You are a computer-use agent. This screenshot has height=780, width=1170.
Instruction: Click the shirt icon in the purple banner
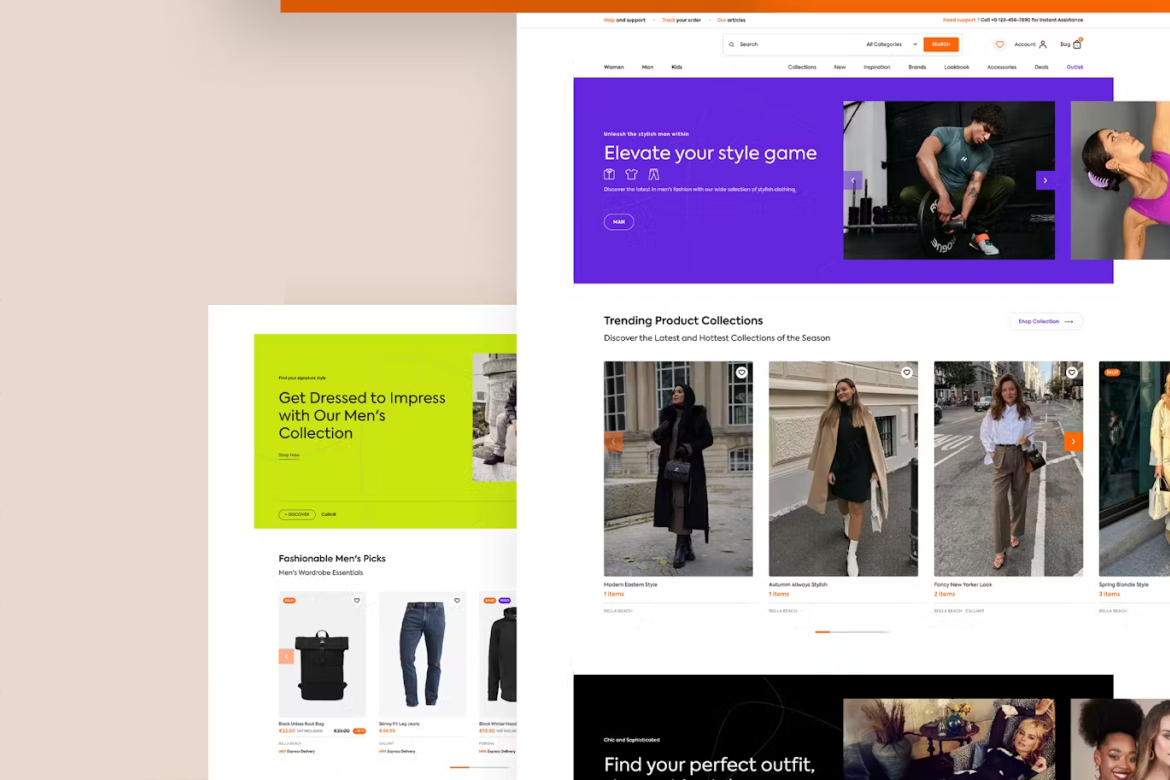610,175
